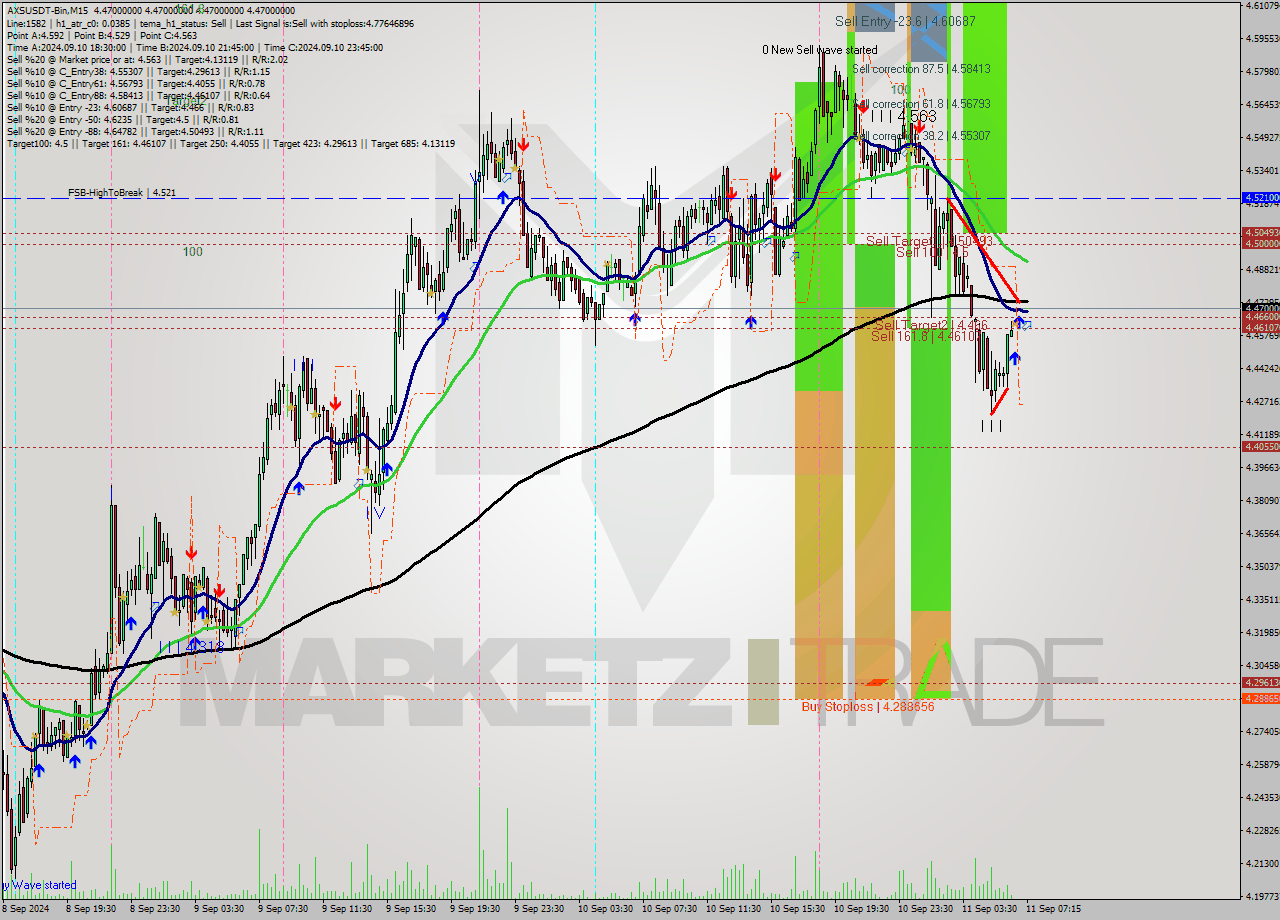Click the blue 4.52100 price tag on axis
Screen dimensions: 1280x920
coord(1260,198)
